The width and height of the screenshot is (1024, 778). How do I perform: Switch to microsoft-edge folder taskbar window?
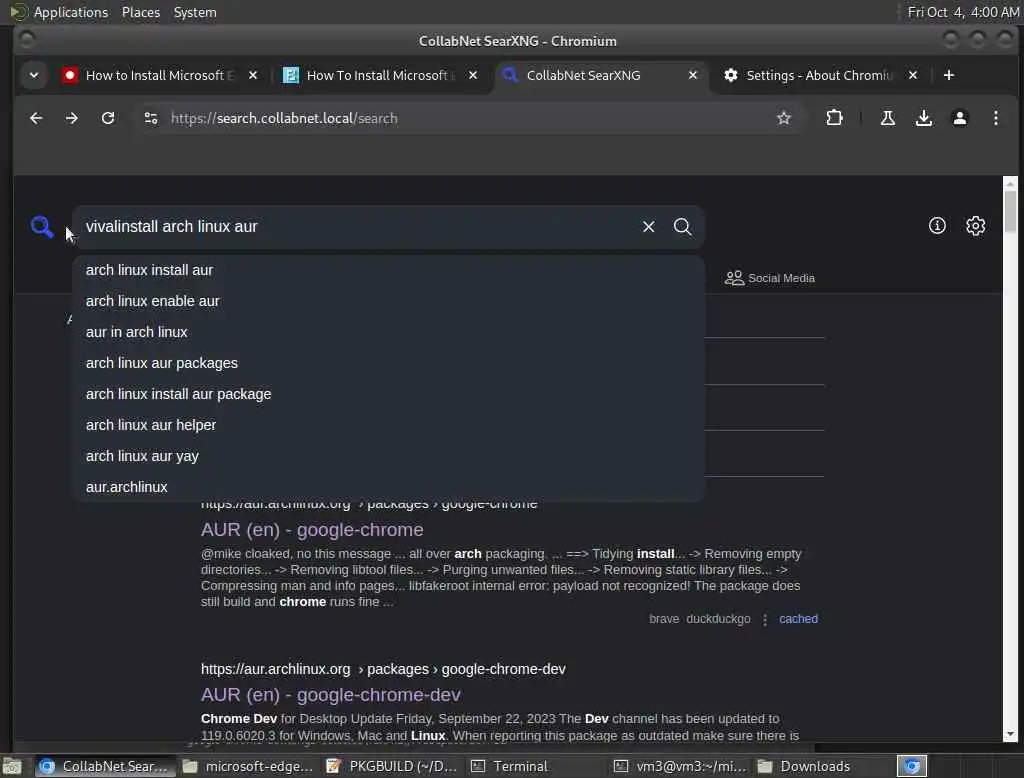coord(248,766)
